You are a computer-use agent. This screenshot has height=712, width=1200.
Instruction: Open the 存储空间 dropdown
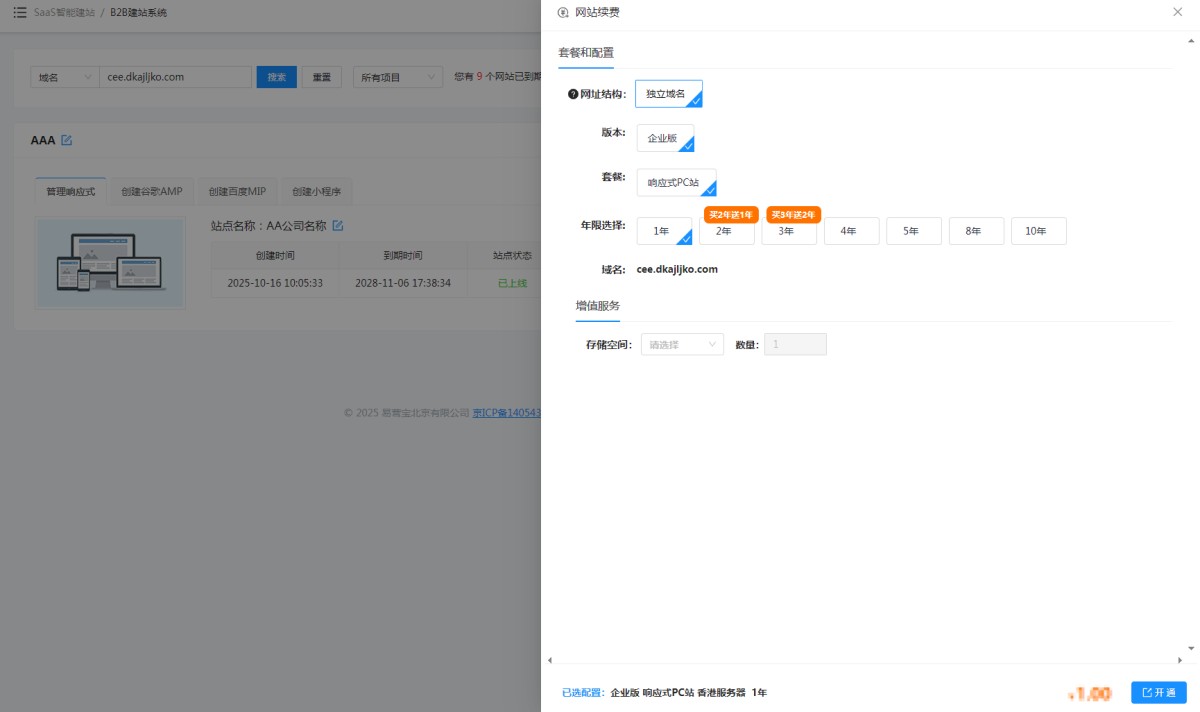click(x=682, y=344)
